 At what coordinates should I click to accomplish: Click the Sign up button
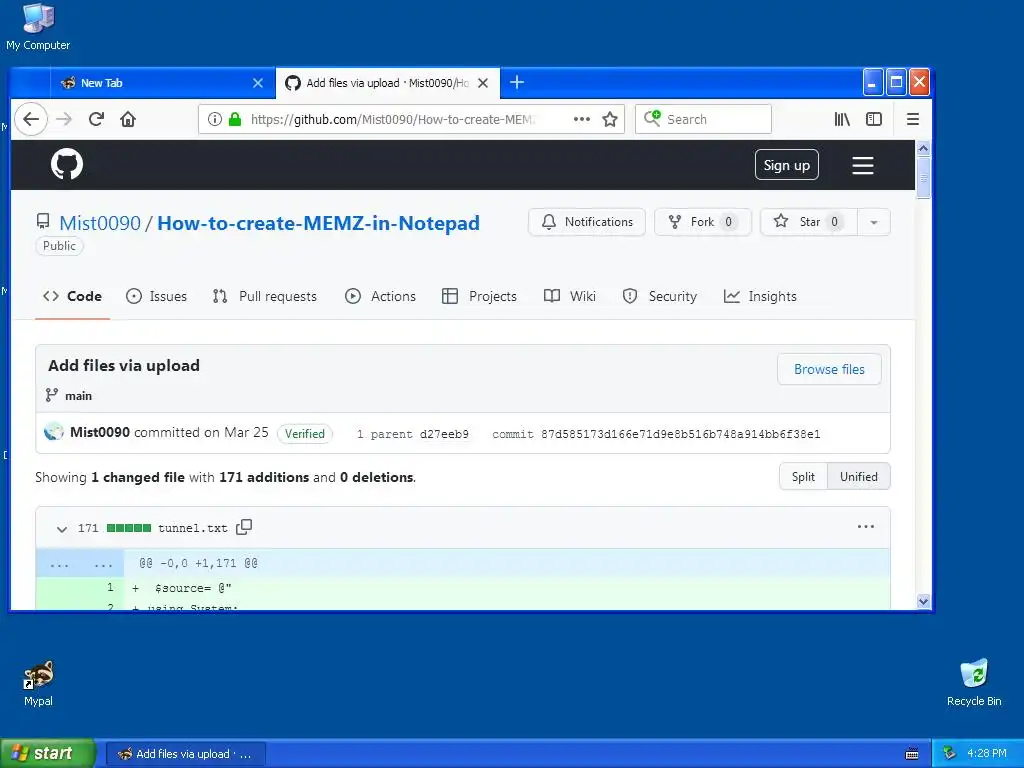786,165
